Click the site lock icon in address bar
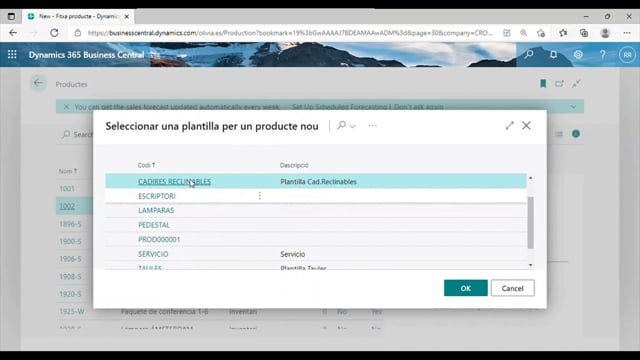 click(x=78, y=33)
